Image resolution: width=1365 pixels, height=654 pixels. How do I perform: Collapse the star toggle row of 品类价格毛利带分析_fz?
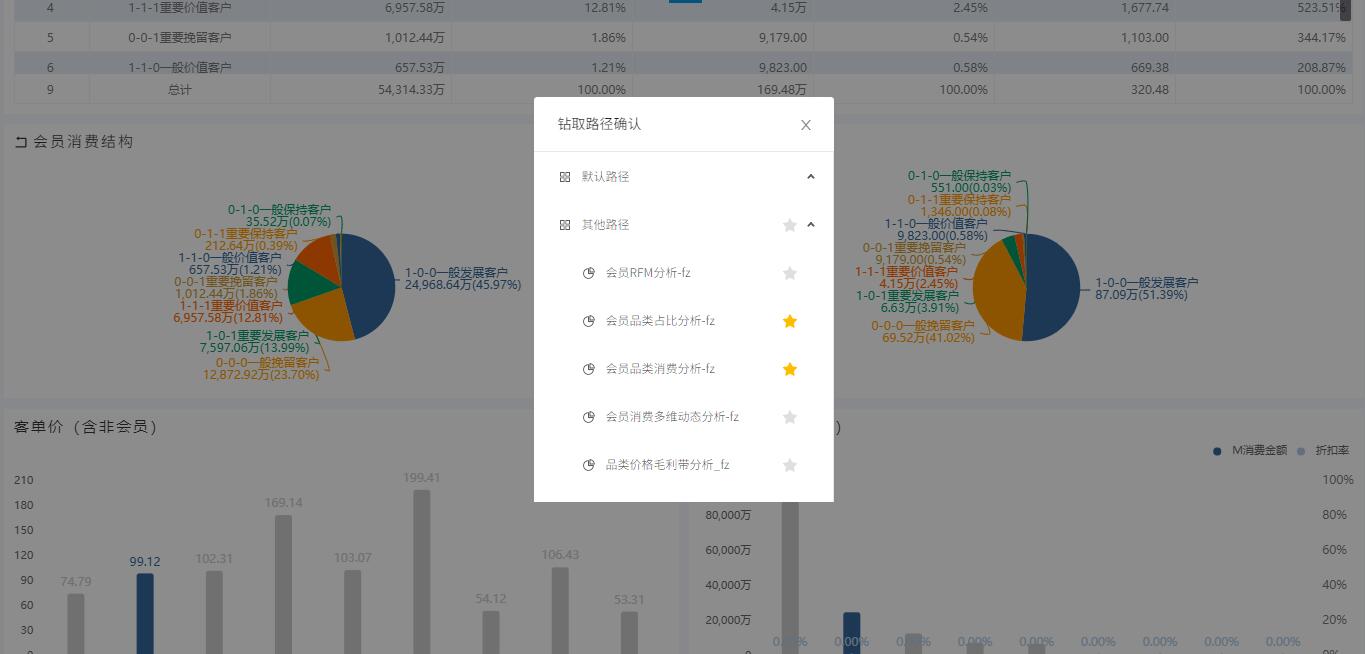point(790,464)
